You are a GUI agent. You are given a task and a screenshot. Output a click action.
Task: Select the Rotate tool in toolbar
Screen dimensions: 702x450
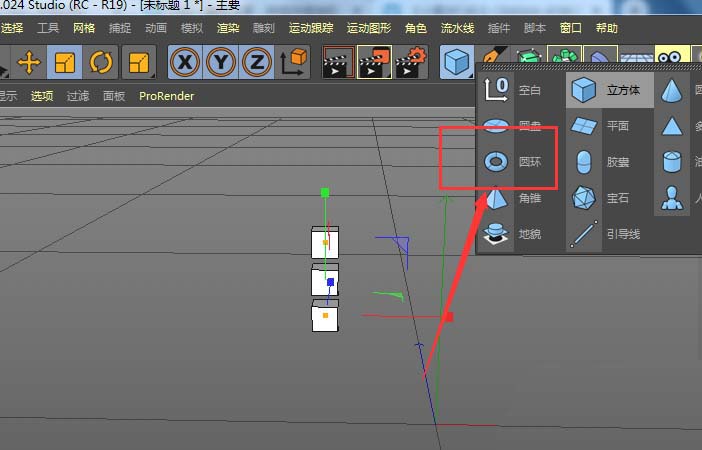101,63
